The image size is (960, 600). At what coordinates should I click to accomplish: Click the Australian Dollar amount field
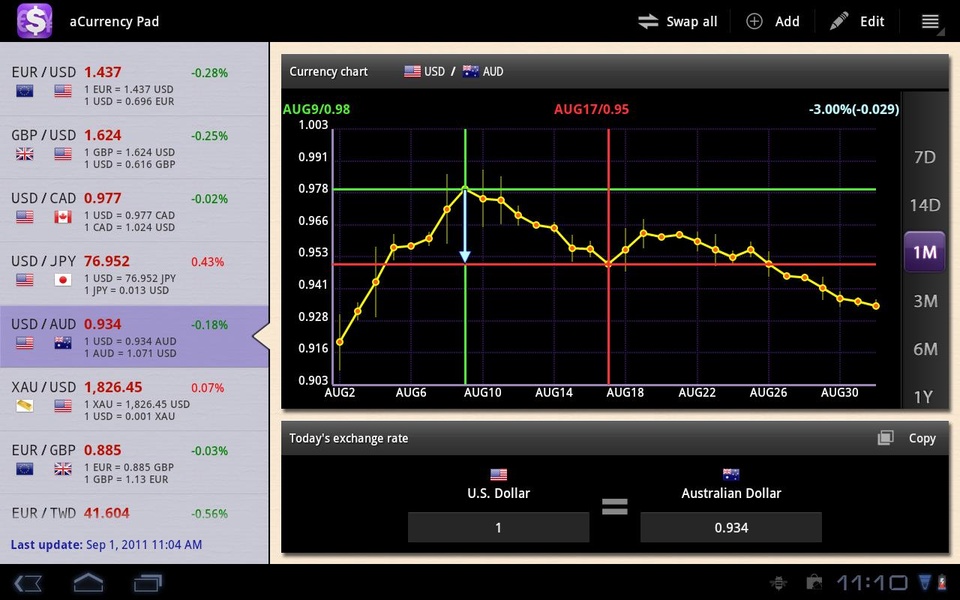click(x=731, y=527)
